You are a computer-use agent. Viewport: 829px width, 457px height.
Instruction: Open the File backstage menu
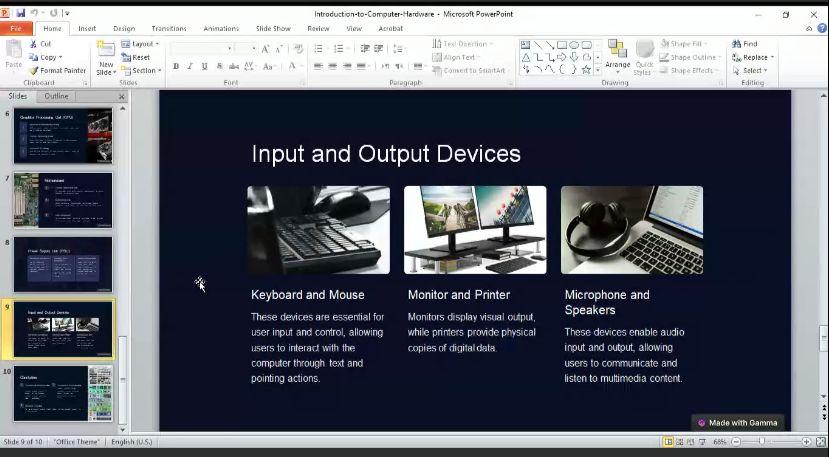click(x=16, y=28)
